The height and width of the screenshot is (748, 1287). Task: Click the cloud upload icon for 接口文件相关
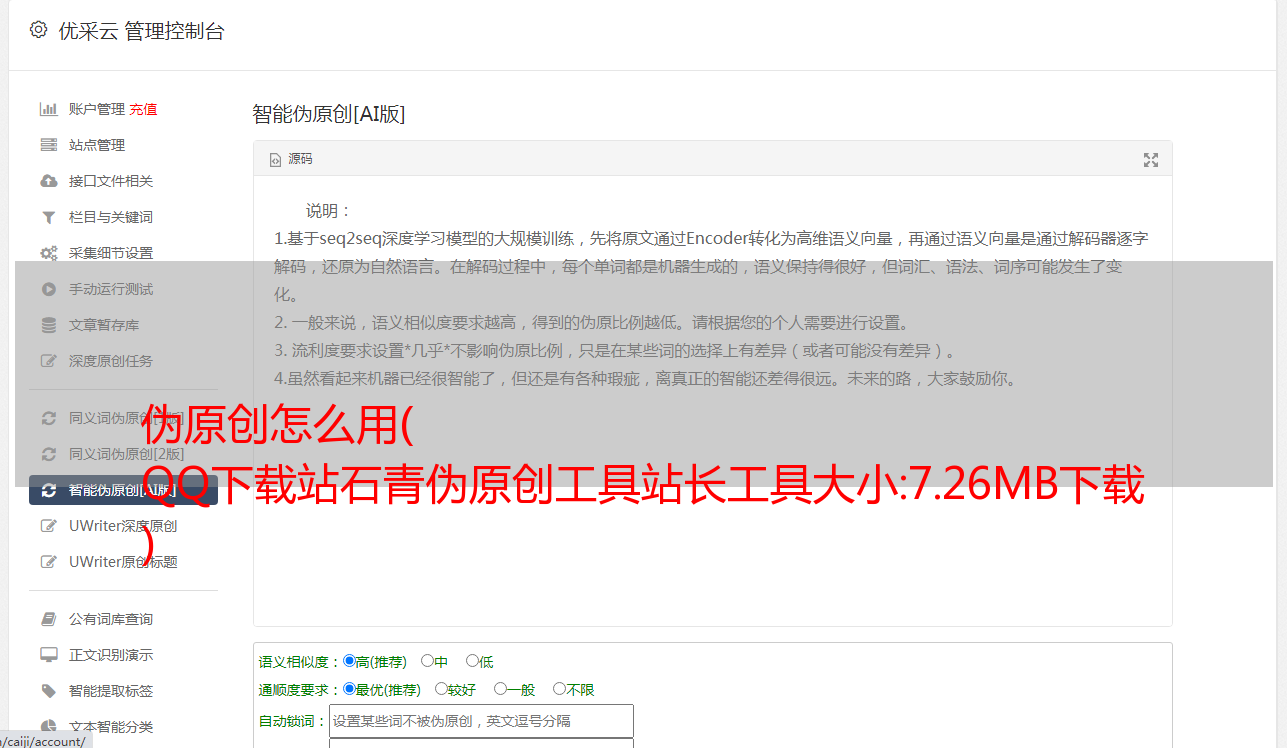(x=48, y=181)
